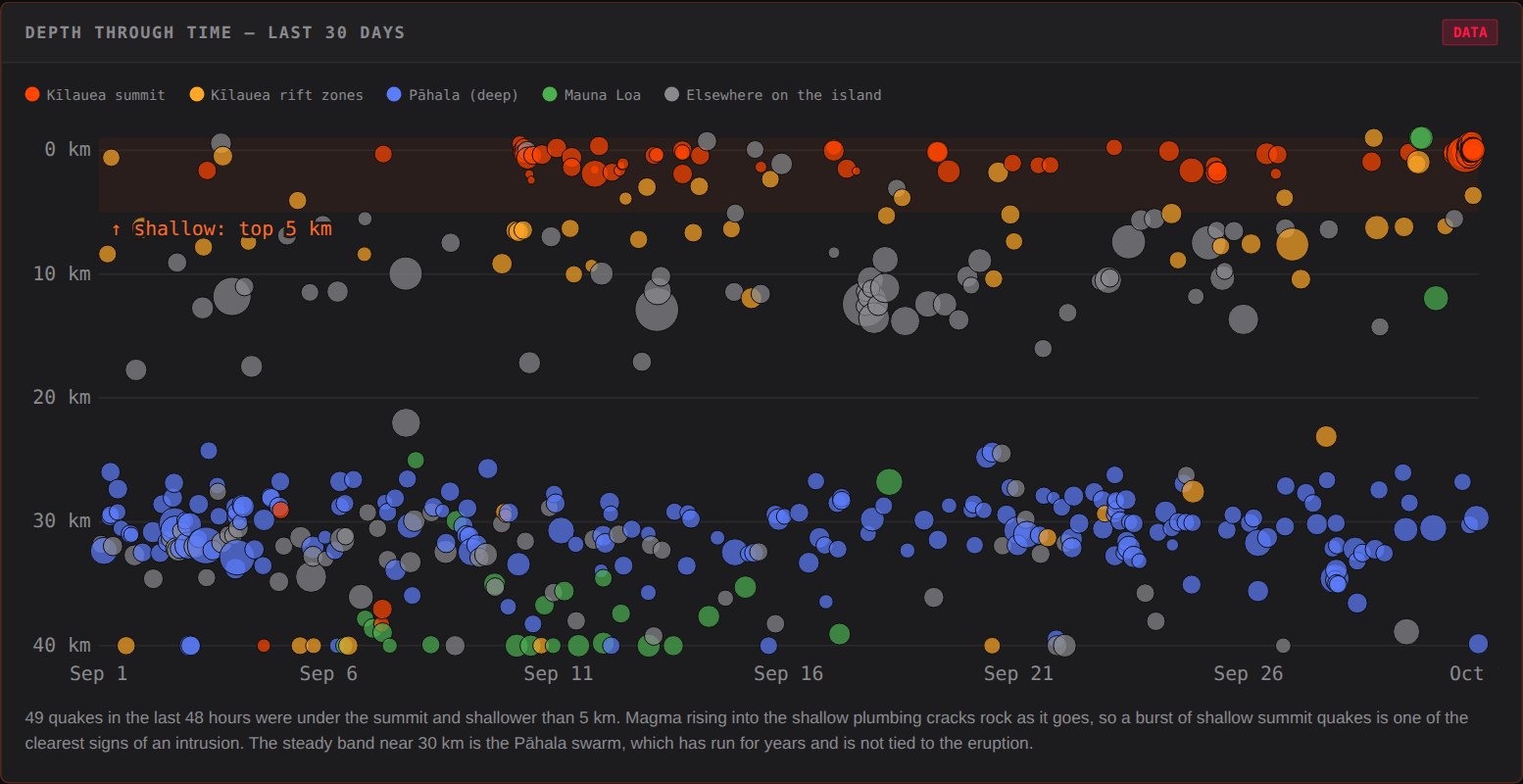
Task: Click the chart title Depth Through Time
Action: [215, 32]
